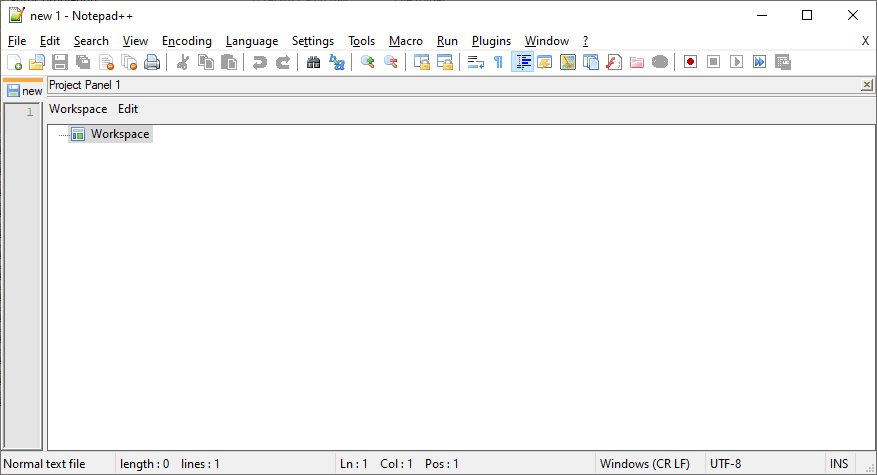877x475 pixels.
Task: Open the Tools menu
Action: (x=361, y=41)
